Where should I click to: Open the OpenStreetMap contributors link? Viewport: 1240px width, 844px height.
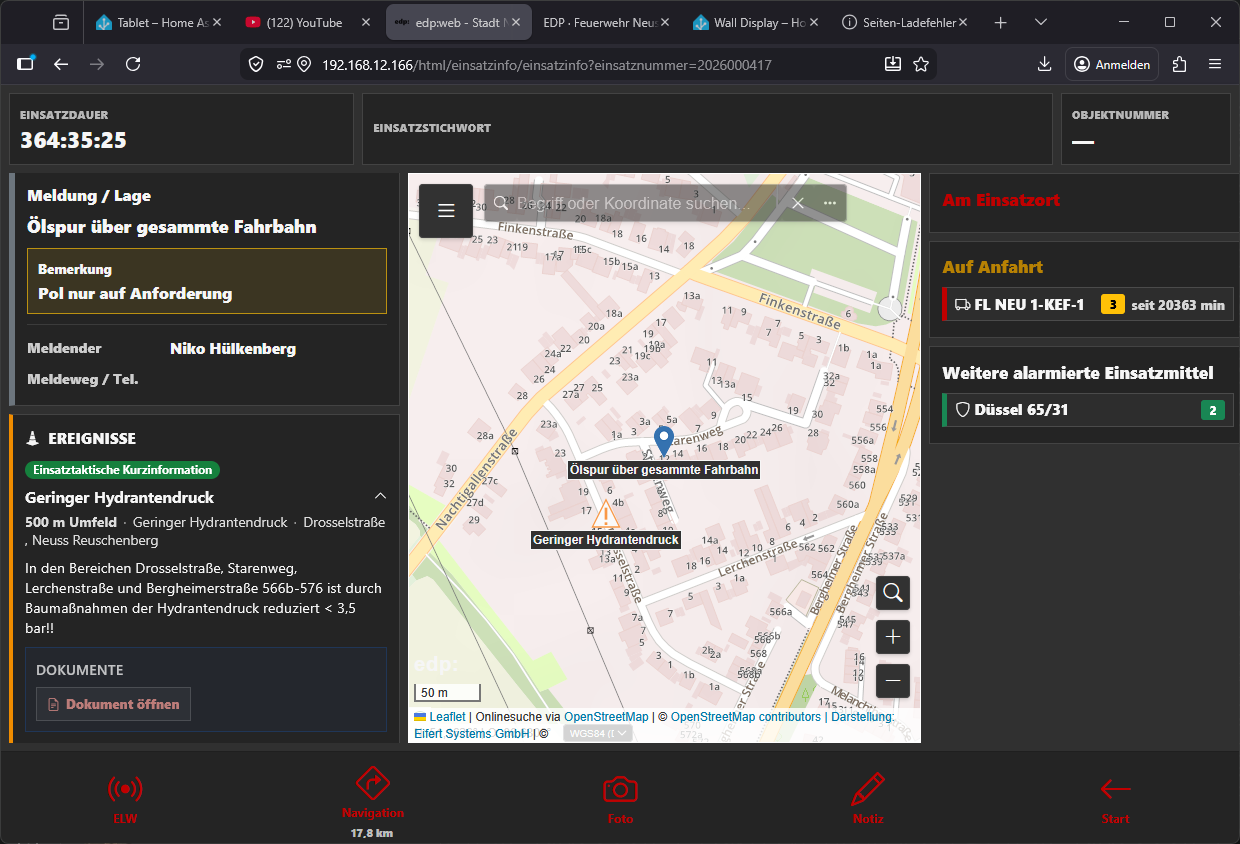745,717
